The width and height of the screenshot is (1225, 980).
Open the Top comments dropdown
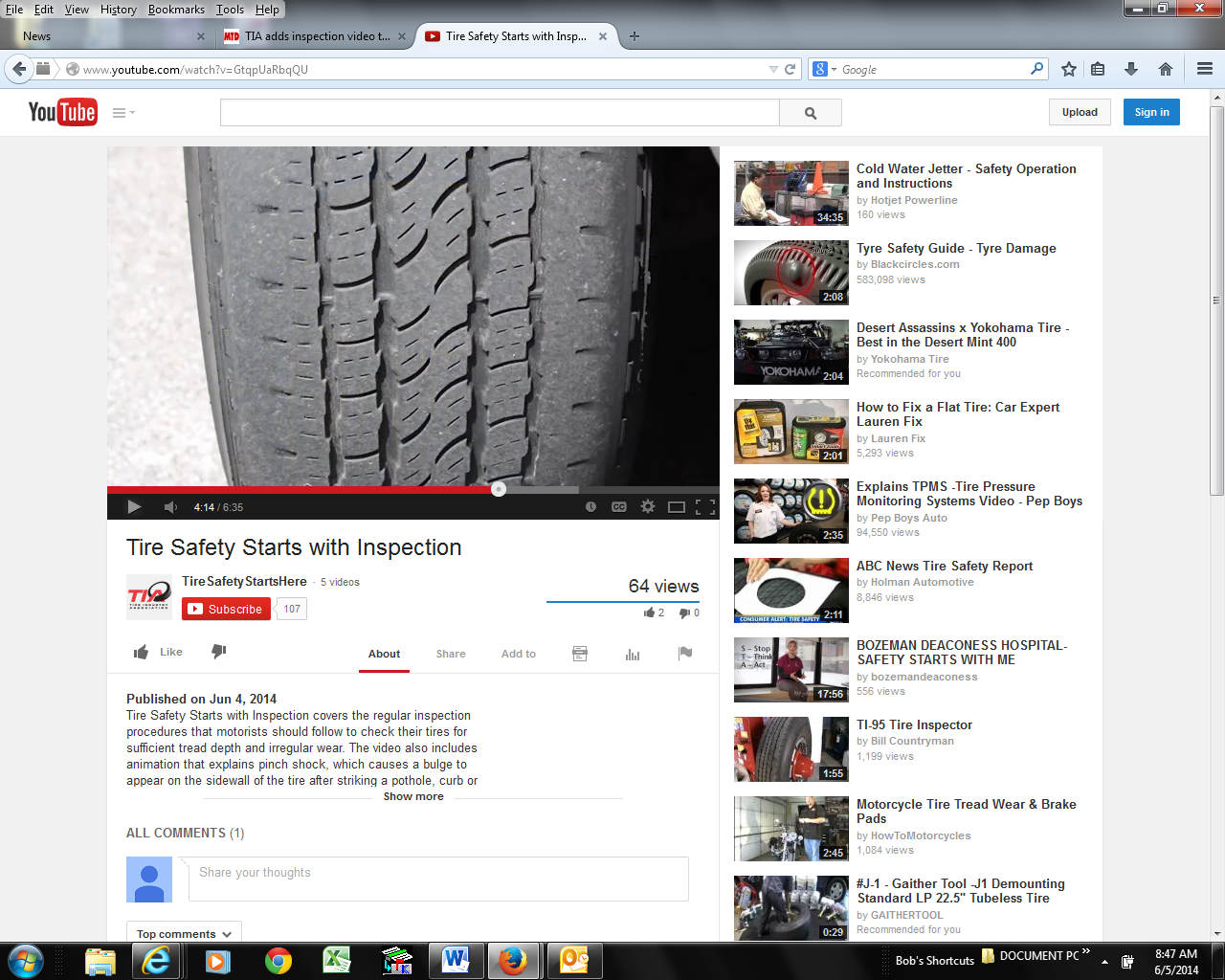click(x=184, y=933)
